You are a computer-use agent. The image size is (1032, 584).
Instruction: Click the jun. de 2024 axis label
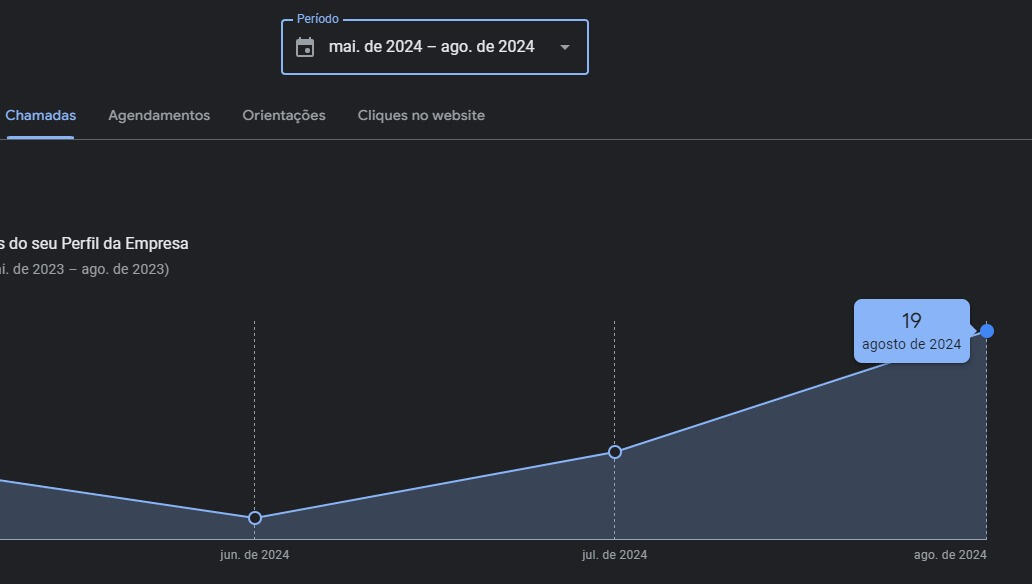(254, 555)
